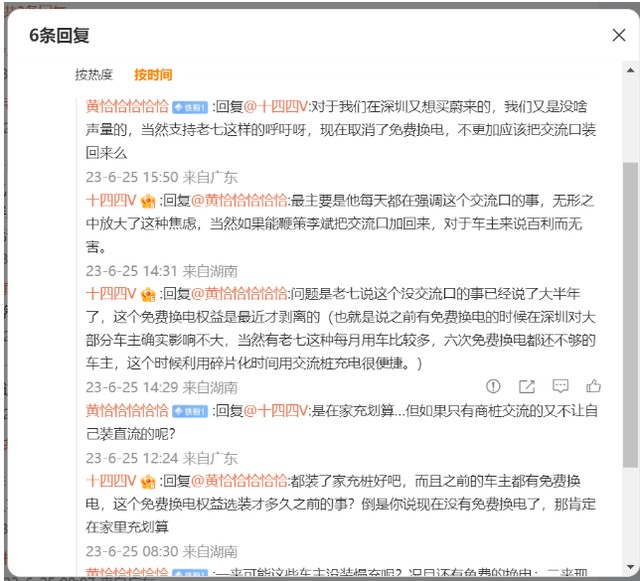The width and height of the screenshot is (640, 581).
Task: Open 黄恰恰恰恰恰 profile from first reply
Action: 127,105
